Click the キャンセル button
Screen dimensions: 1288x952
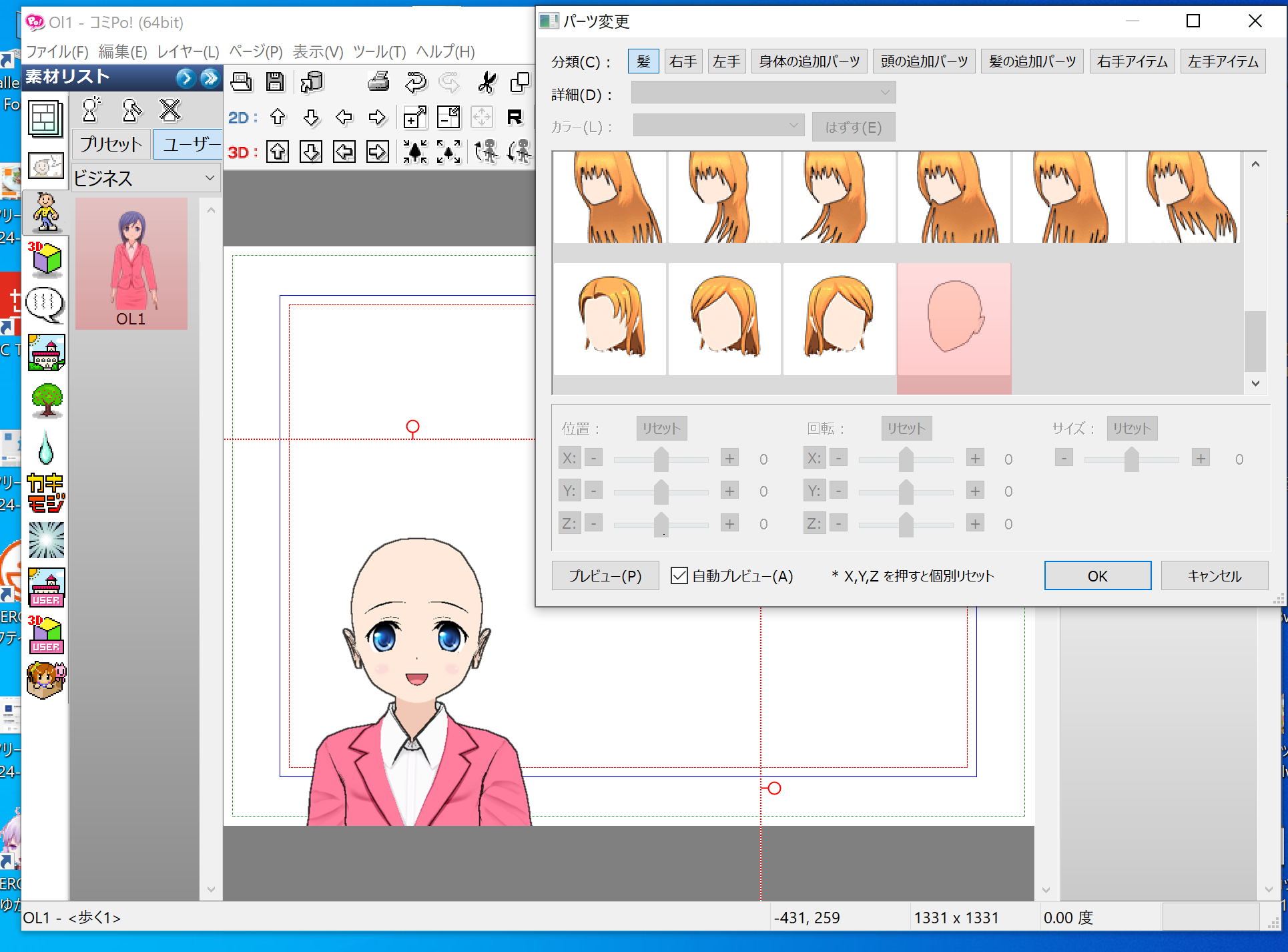(x=1214, y=575)
